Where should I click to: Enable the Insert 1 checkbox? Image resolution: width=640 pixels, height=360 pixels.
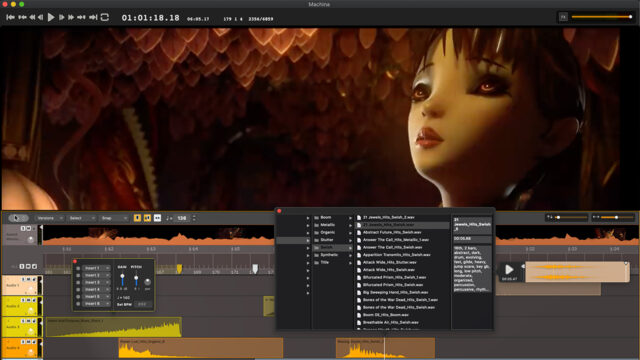click(x=78, y=268)
